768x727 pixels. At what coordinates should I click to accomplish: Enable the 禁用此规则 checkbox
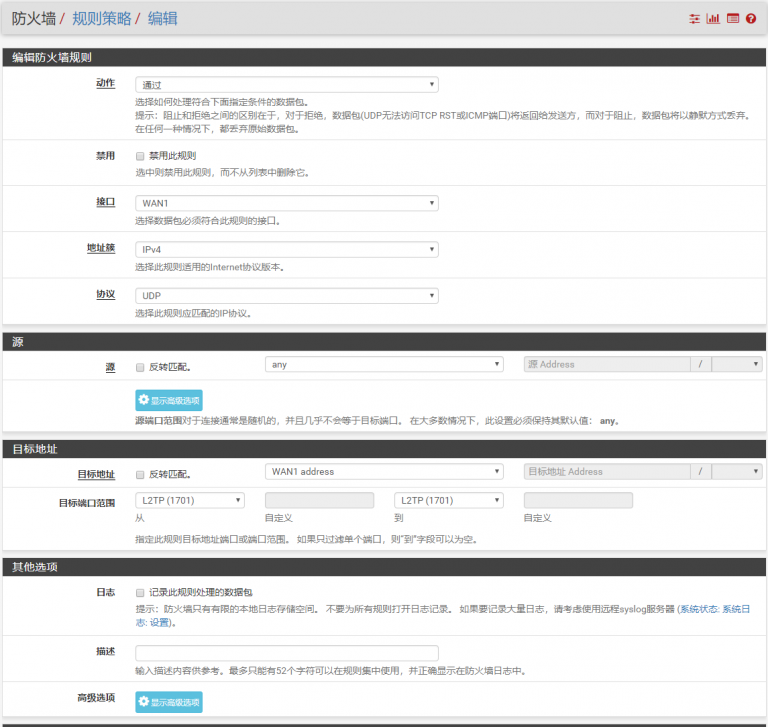140,156
